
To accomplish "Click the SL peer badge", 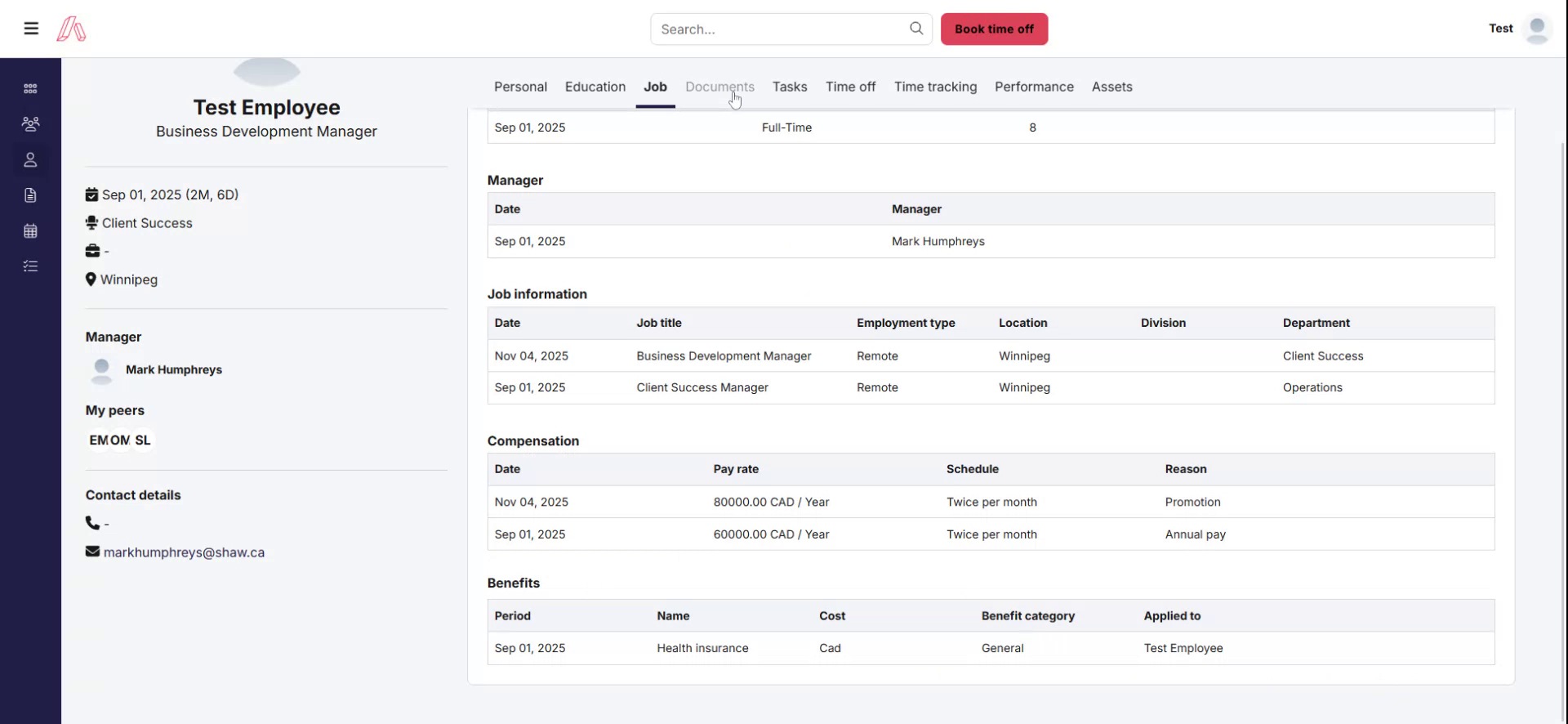I will pyautogui.click(x=143, y=440).
